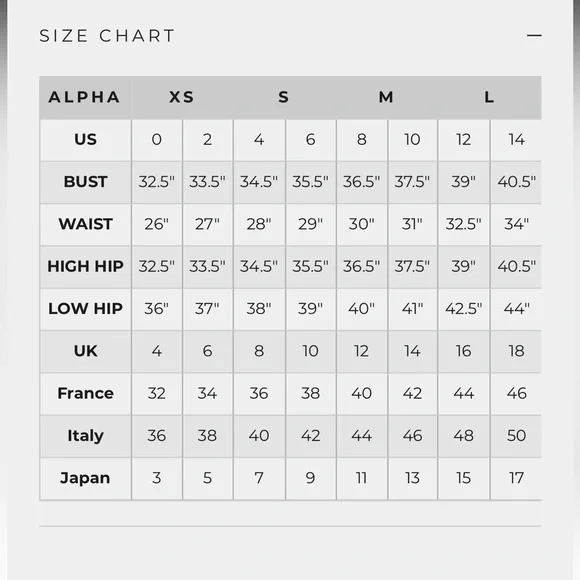The image size is (580, 580).
Task: Click the Italy row label
Action: click(85, 436)
